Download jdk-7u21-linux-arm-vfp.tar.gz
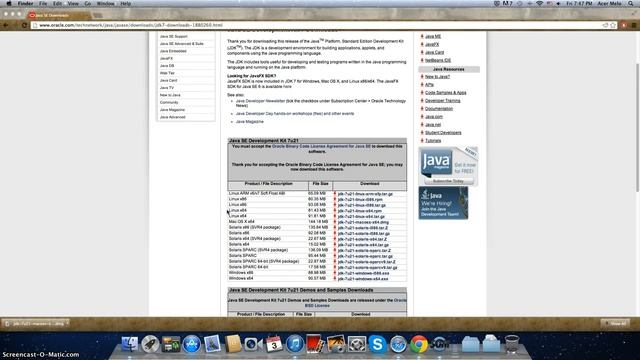 point(365,194)
